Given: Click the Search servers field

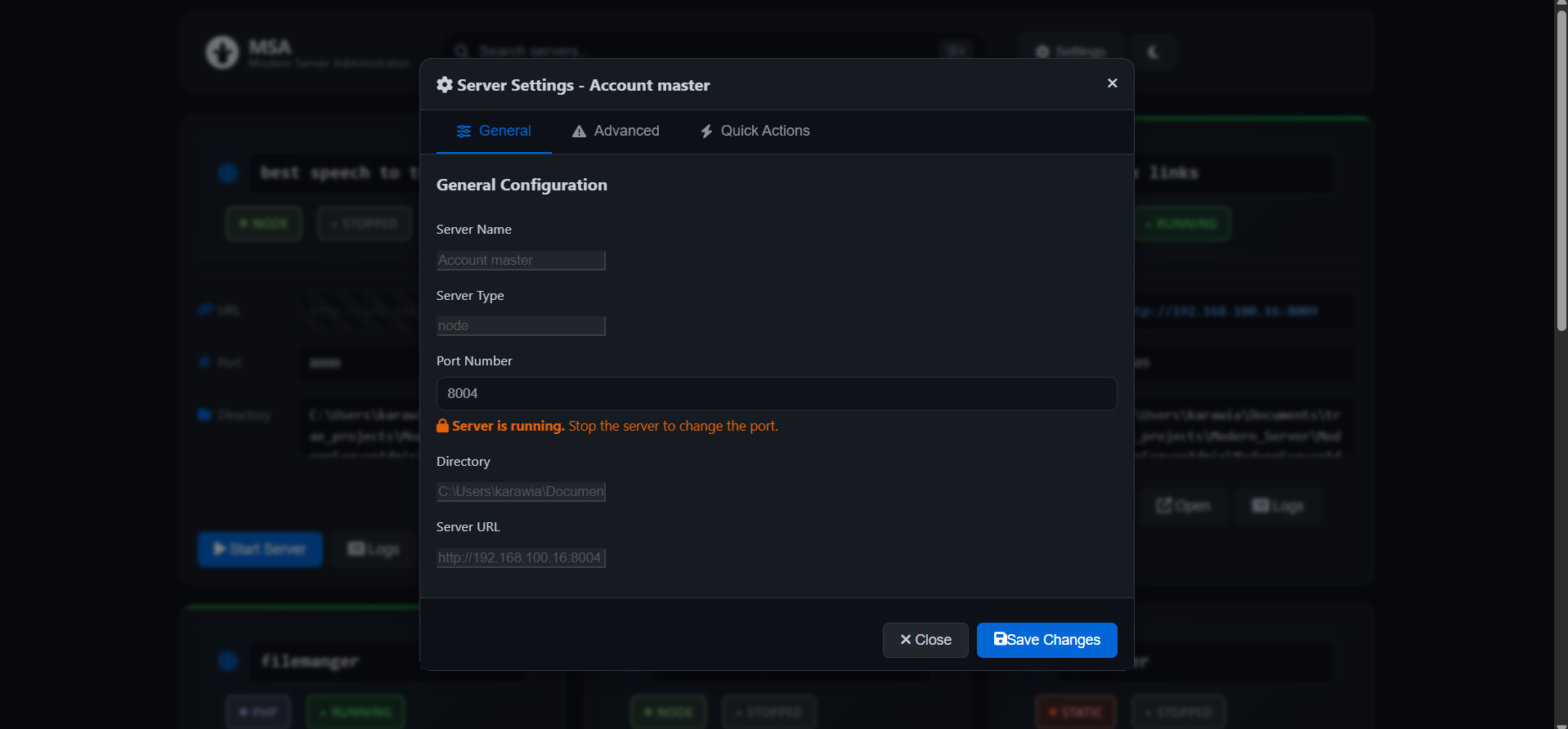Looking at the screenshot, I should pos(713,51).
